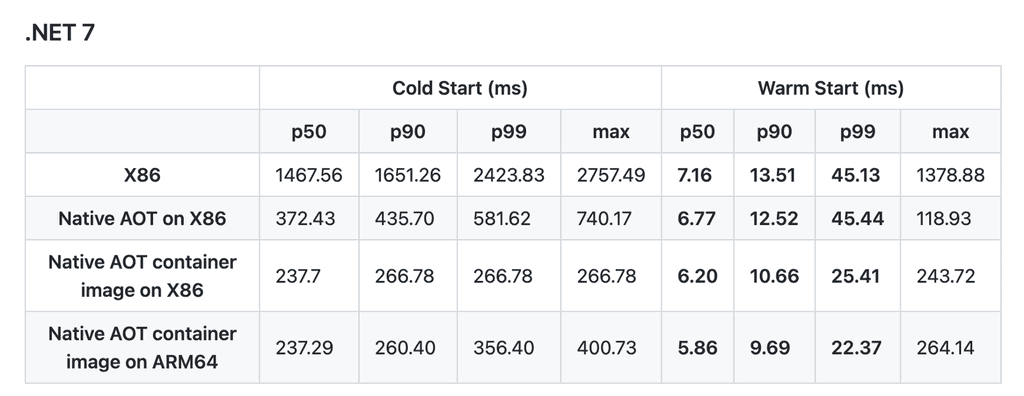The image size is (1024, 396).
Task: Click the warm start max value 1378.88
Action: click(x=950, y=175)
